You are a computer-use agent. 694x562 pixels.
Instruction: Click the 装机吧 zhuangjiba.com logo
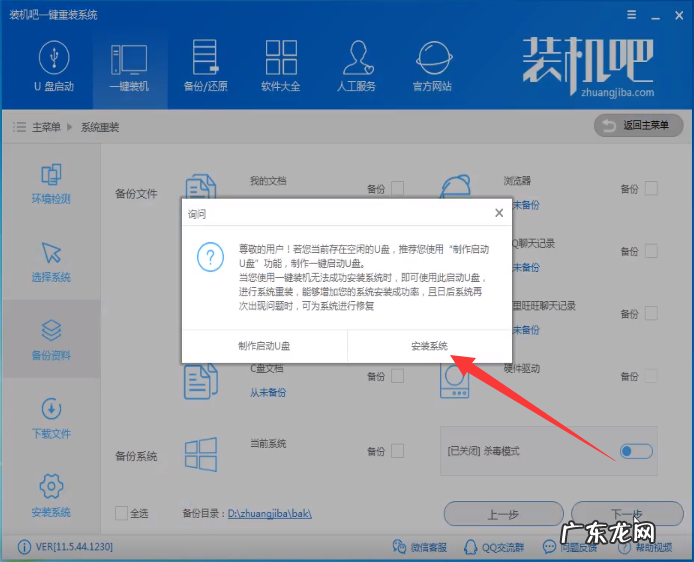587,66
